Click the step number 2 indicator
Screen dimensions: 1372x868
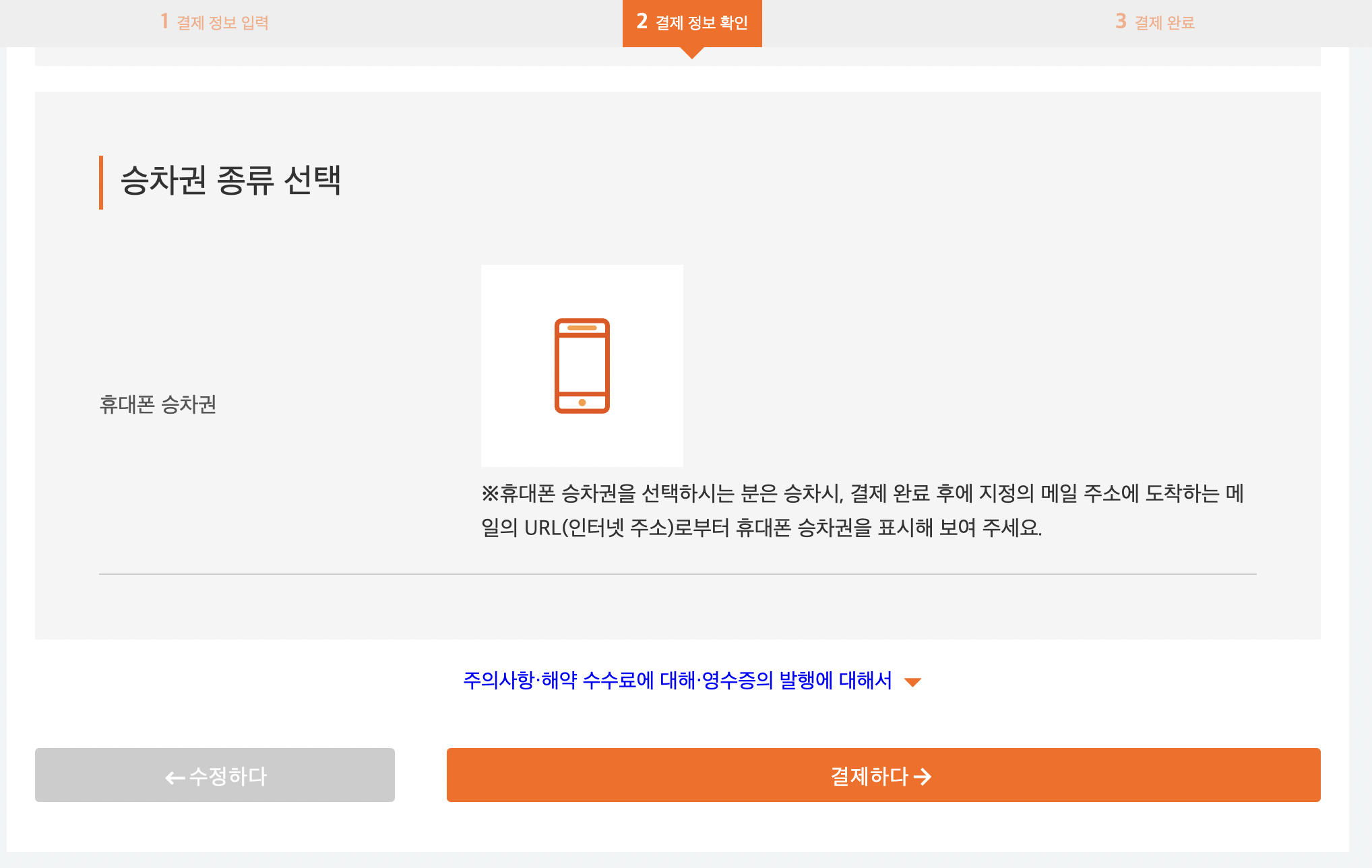[642, 22]
